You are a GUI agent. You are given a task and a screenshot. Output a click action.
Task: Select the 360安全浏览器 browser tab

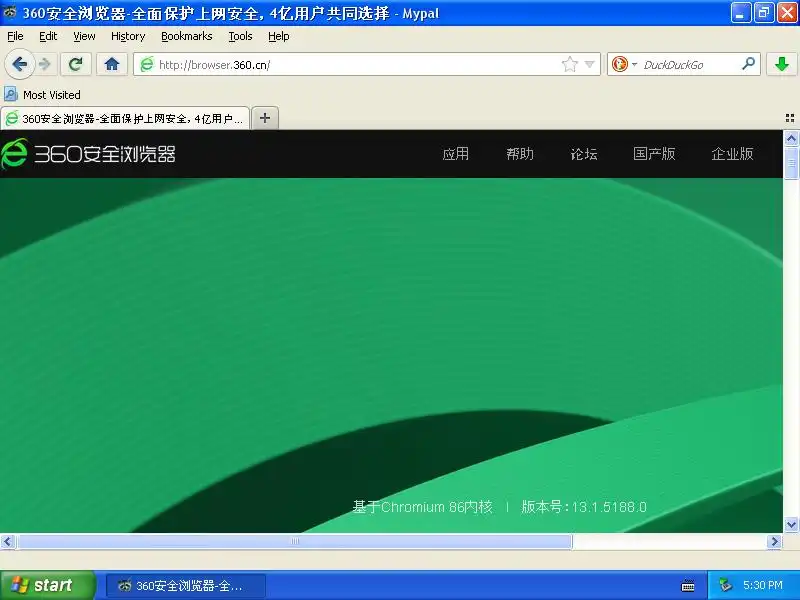[x=126, y=118]
